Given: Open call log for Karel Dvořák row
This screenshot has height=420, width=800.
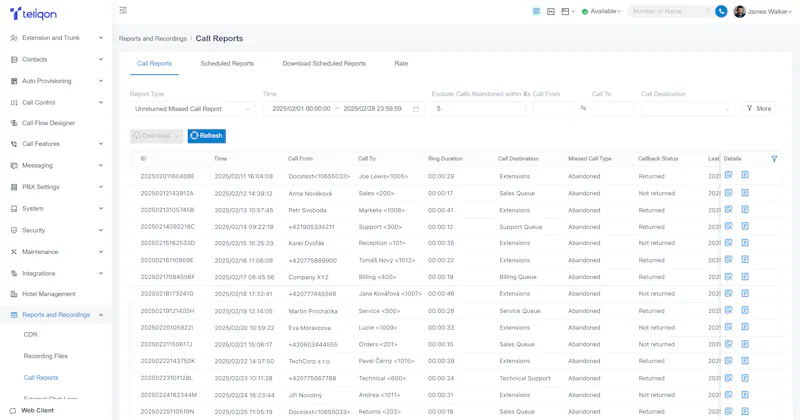Looking at the screenshot, I should click(745, 242).
